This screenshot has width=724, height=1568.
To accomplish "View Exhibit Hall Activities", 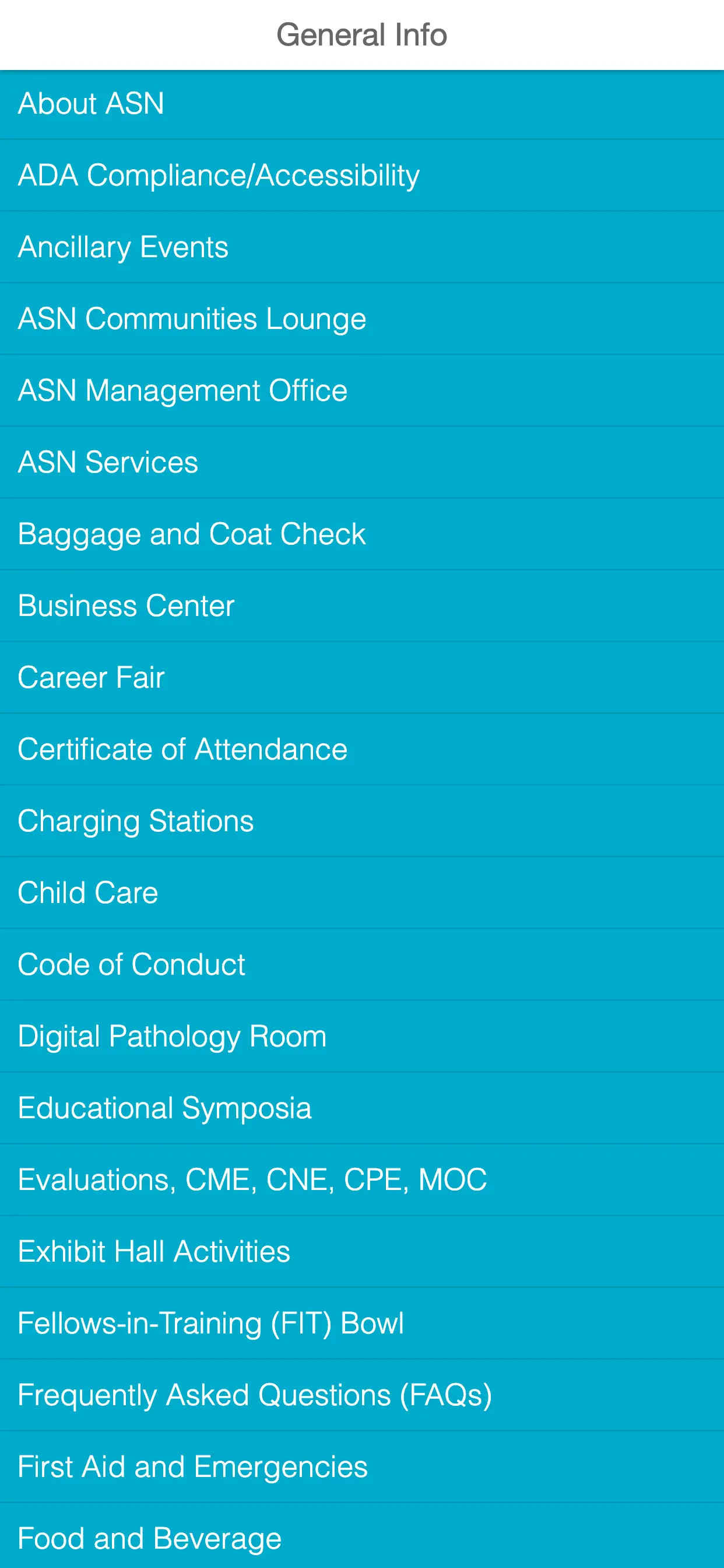I will (154, 1251).
